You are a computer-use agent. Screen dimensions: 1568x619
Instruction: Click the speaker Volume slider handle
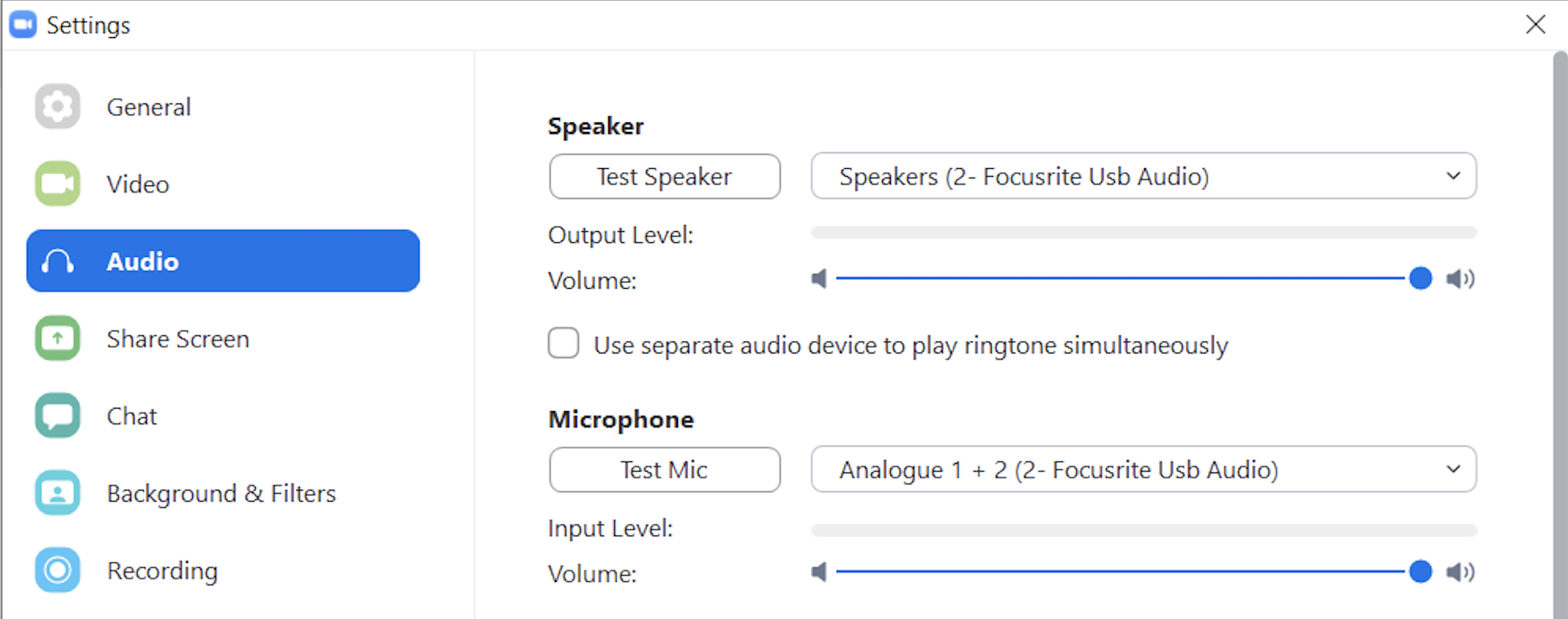1420,278
